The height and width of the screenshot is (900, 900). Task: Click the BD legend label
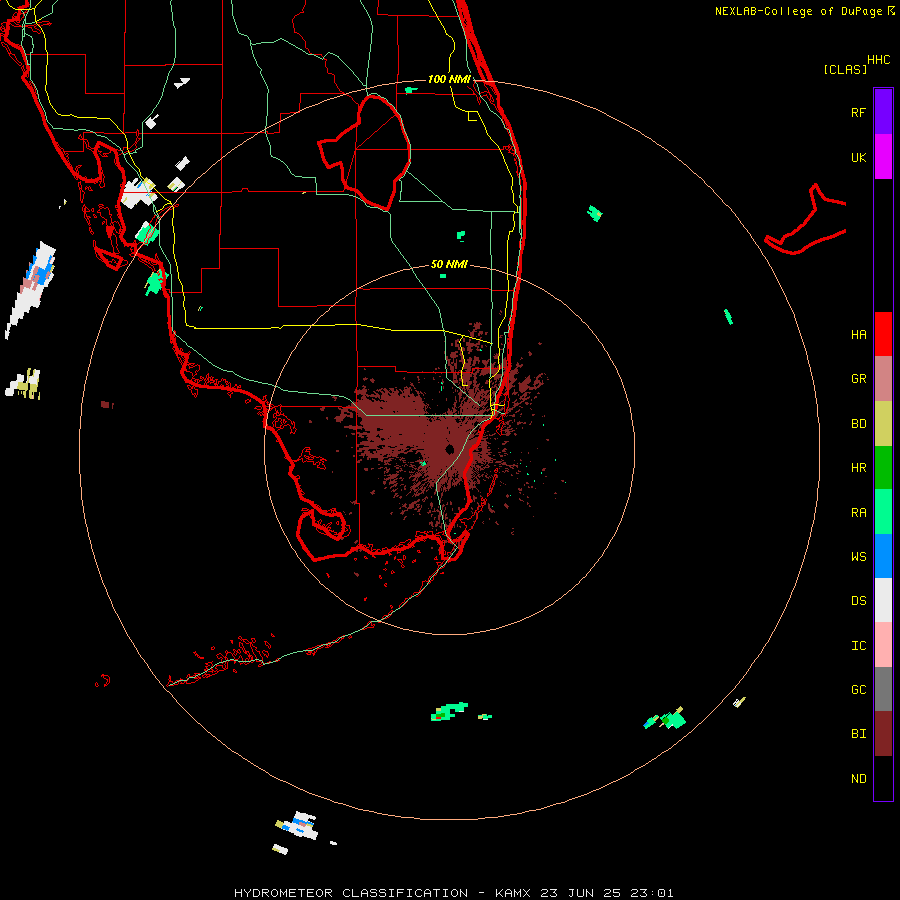click(x=858, y=424)
